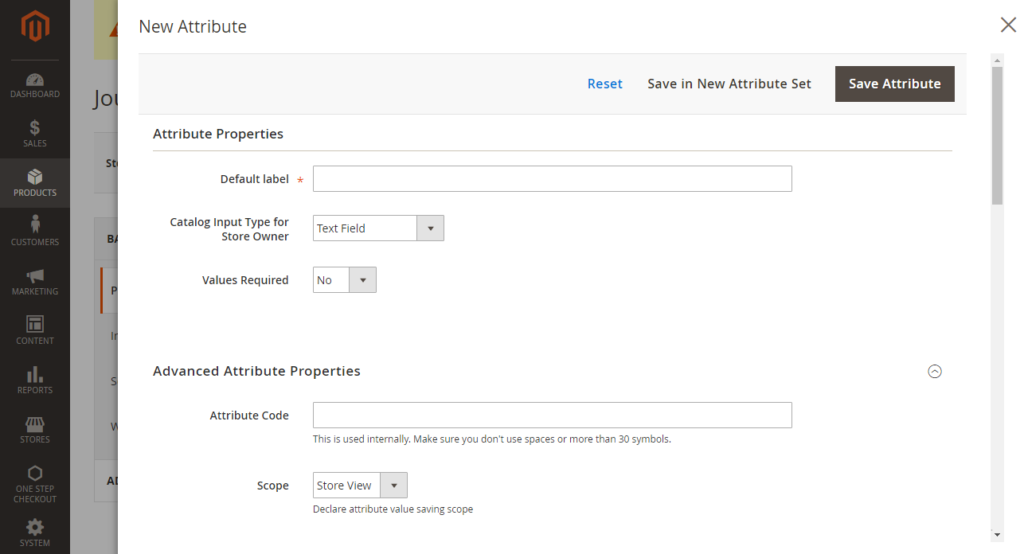Click the vertical scrollbar thumb
This screenshot has height=554, width=1024.
[997, 135]
